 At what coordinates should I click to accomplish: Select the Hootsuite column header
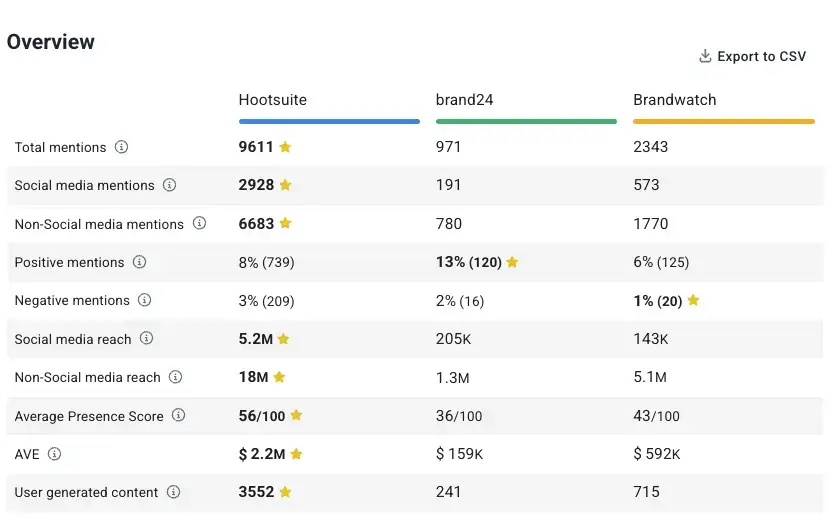[272, 100]
